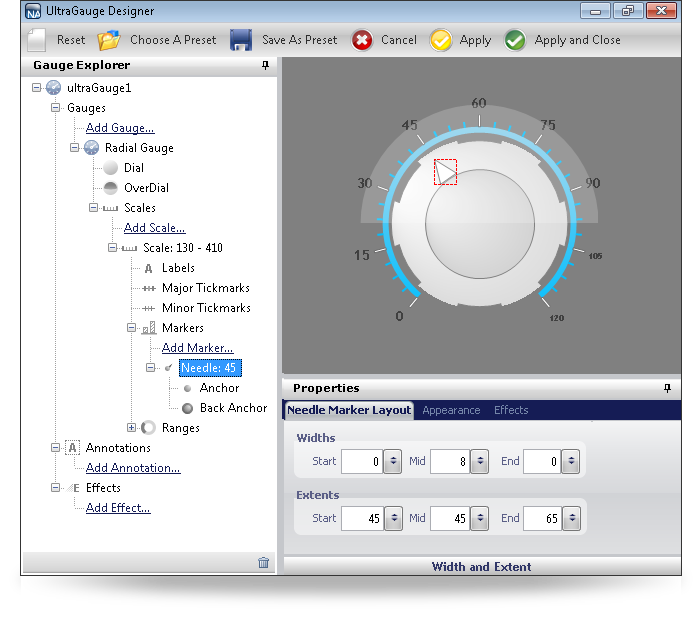Click the yellow Apply checkmark icon
The image size is (700, 634).
tap(441, 40)
